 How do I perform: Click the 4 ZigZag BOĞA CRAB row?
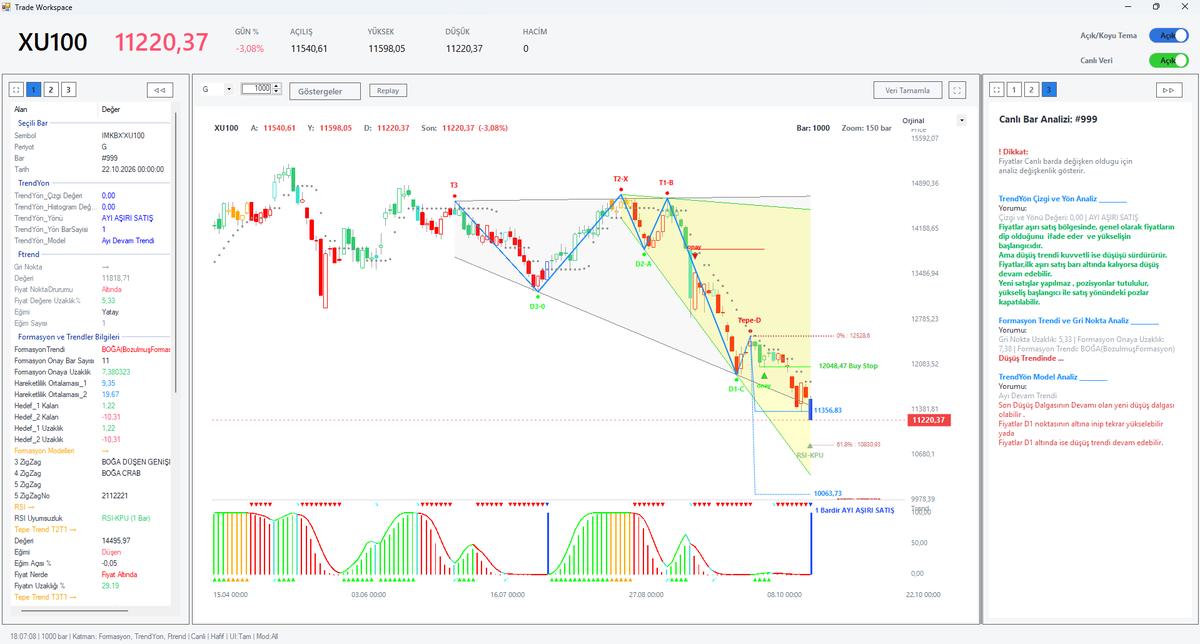[x=91, y=473]
